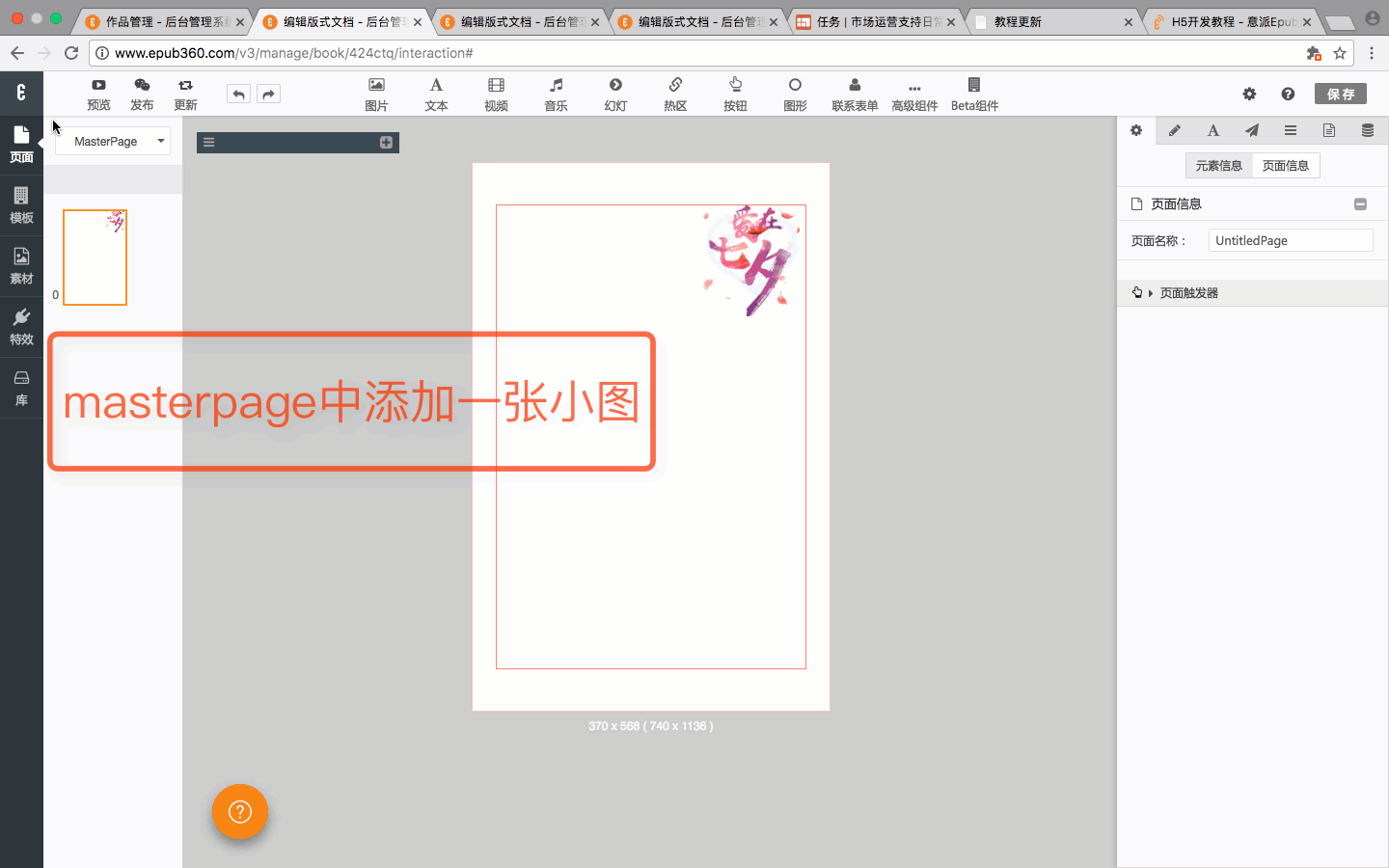Switch to 页面信息 tab
Viewport: 1389px width, 868px height.
pyautogui.click(x=1286, y=166)
